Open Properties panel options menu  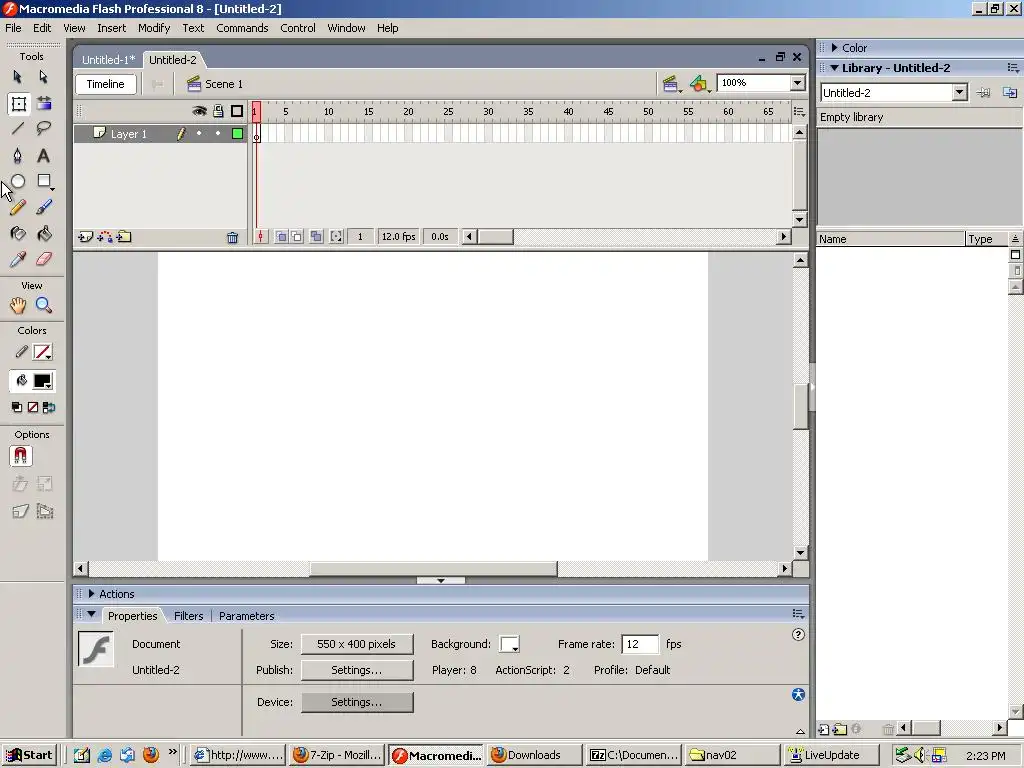[x=798, y=614]
